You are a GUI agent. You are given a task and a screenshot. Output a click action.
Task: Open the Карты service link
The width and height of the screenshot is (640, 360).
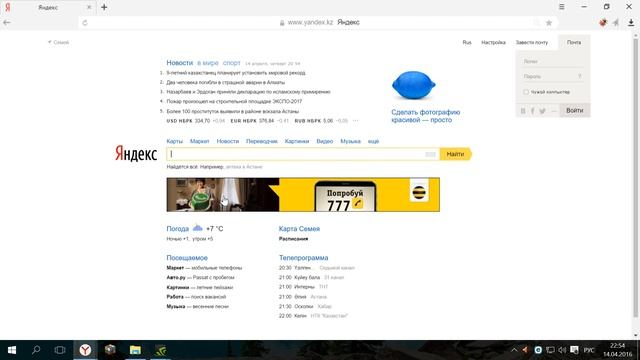(175, 141)
